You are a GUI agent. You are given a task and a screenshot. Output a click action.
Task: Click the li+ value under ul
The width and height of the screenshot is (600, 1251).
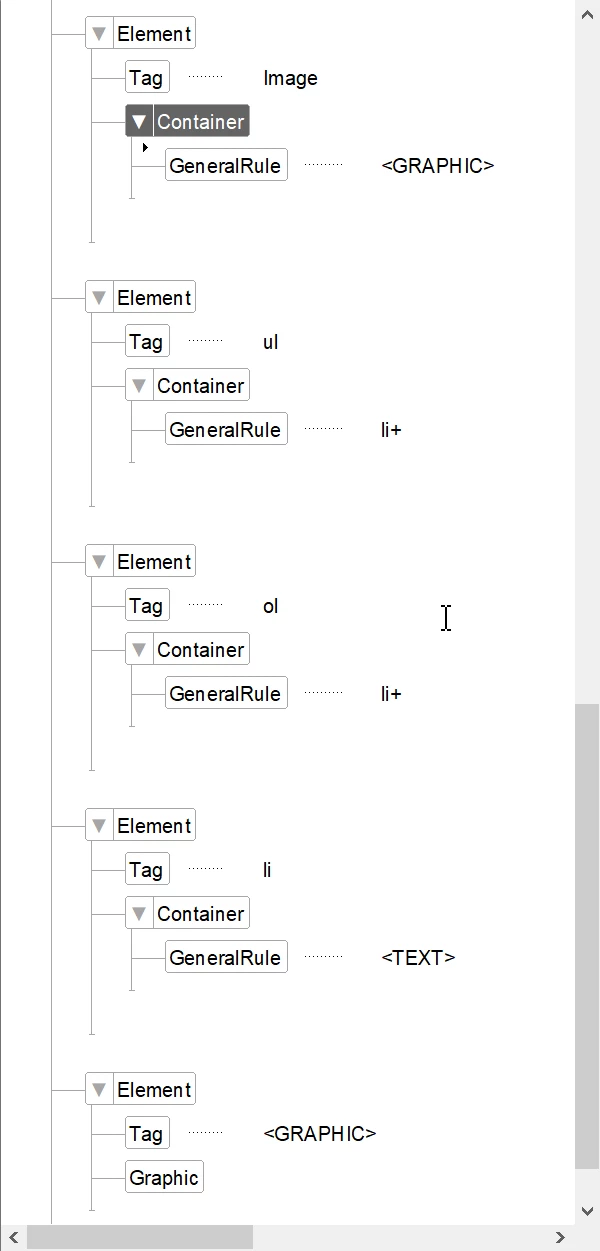[391, 430]
